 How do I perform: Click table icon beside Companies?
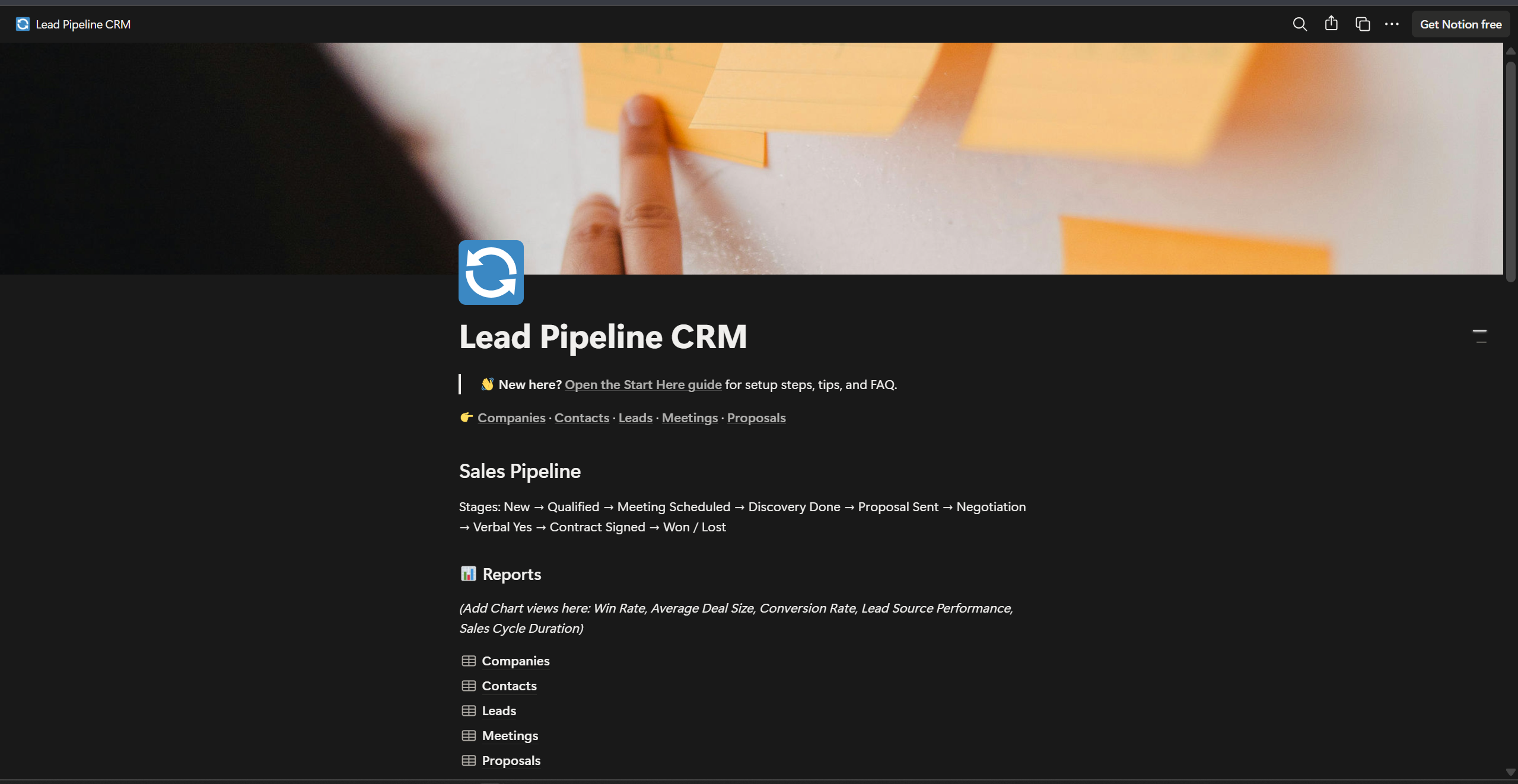click(x=469, y=661)
